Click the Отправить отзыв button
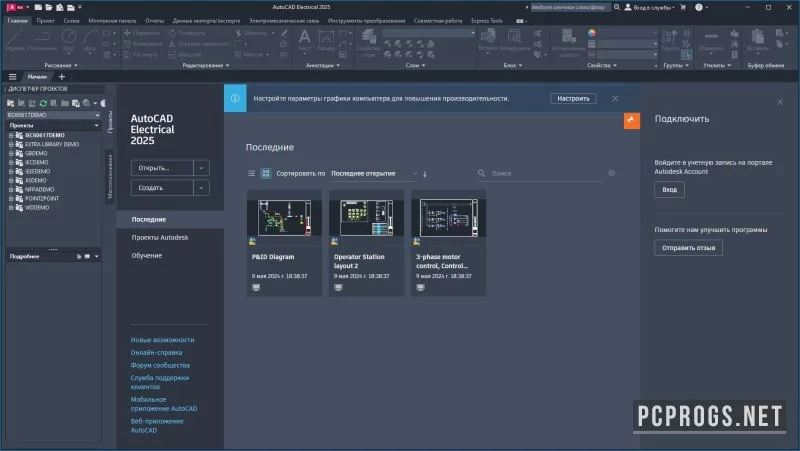800x451 pixels. (x=688, y=248)
